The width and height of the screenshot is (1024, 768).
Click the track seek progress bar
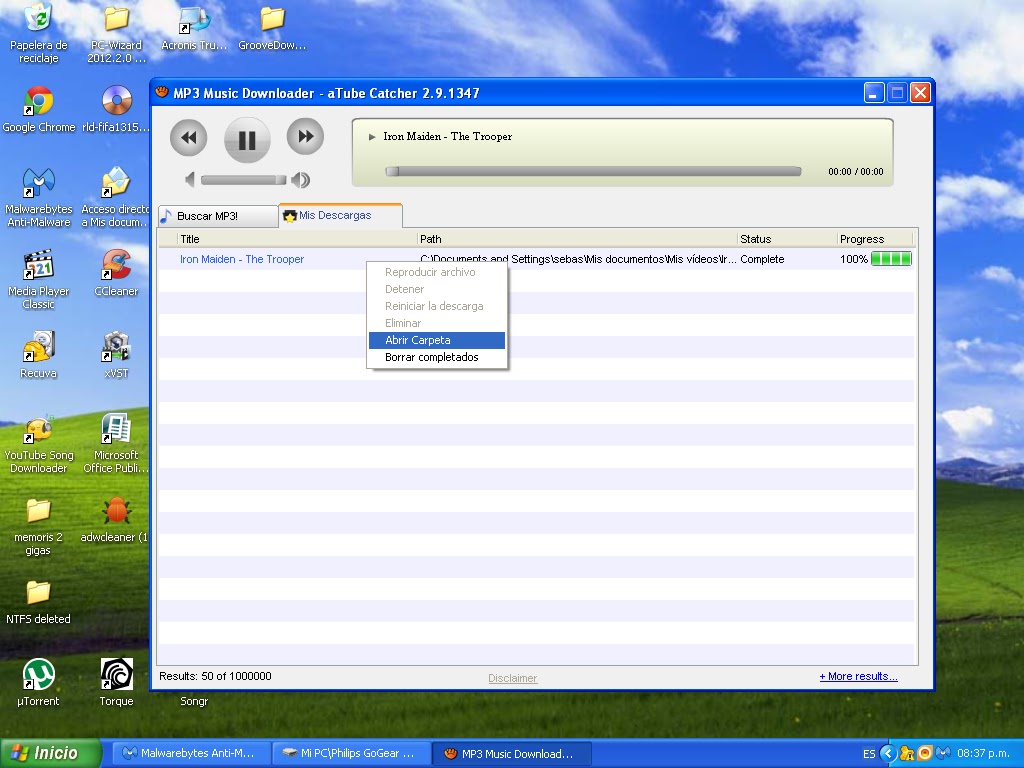pyautogui.click(x=593, y=171)
